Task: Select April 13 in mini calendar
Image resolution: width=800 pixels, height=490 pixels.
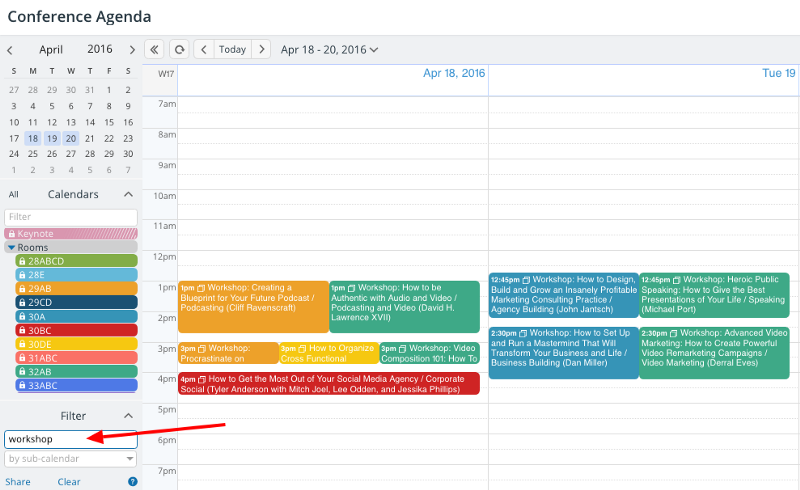Action: [x=71, y=122]
